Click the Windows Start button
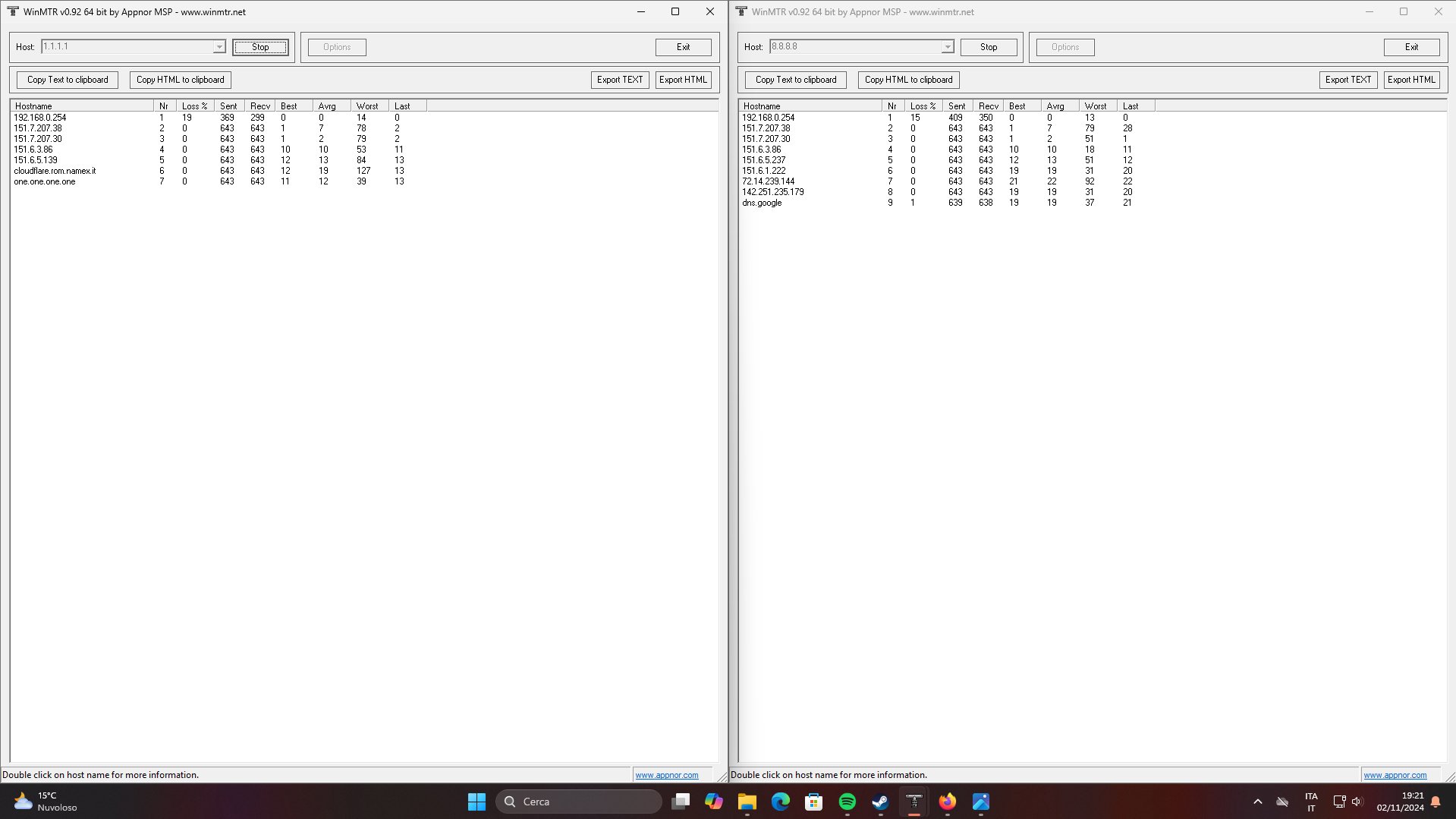 (476, 802)
